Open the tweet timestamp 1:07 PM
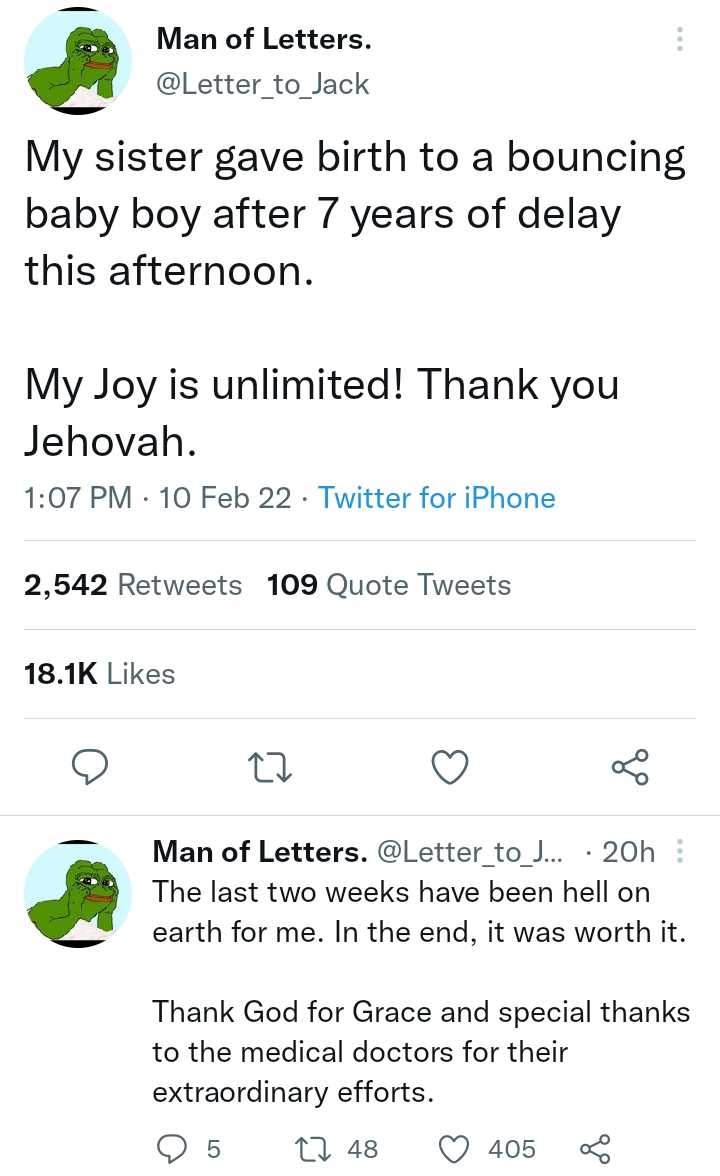720x1176 pixels. [x=78, y=498]
